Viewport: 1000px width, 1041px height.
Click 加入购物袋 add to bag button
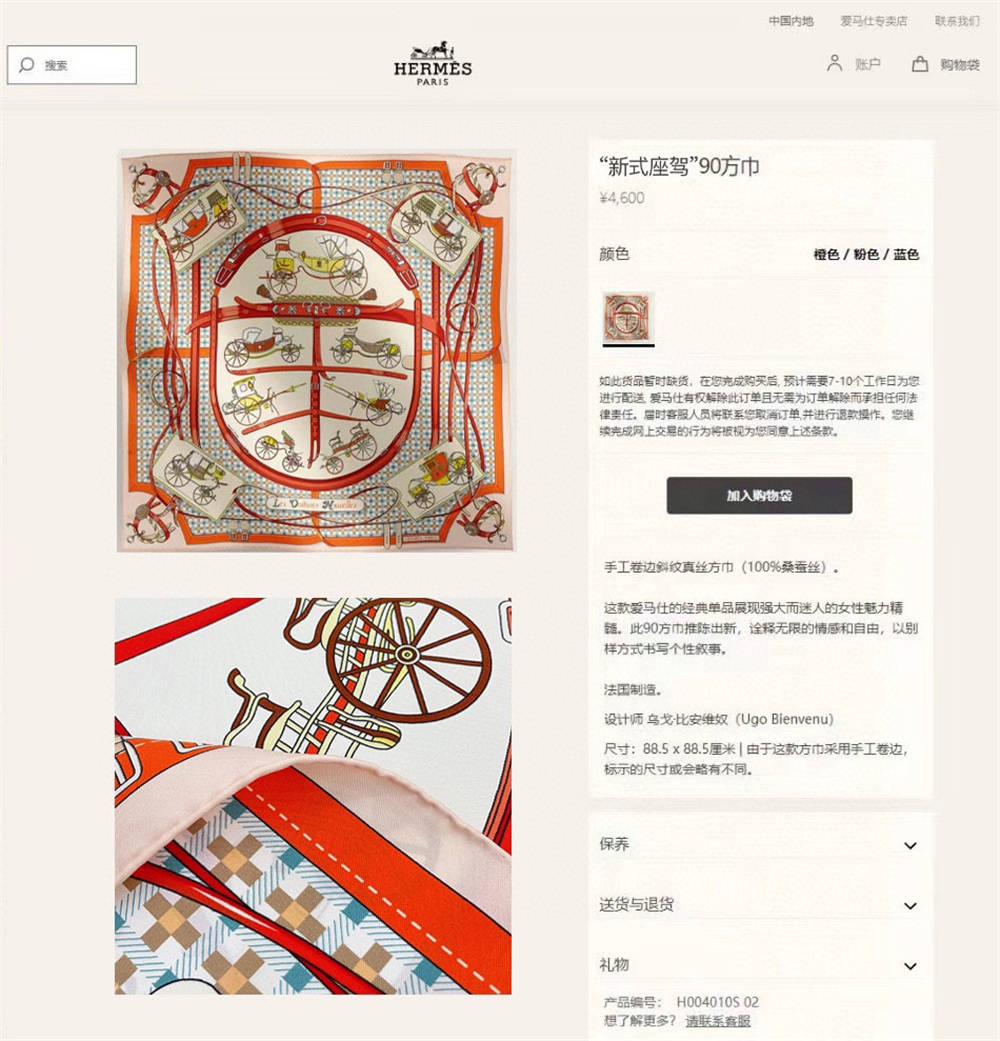coord(759,495)
